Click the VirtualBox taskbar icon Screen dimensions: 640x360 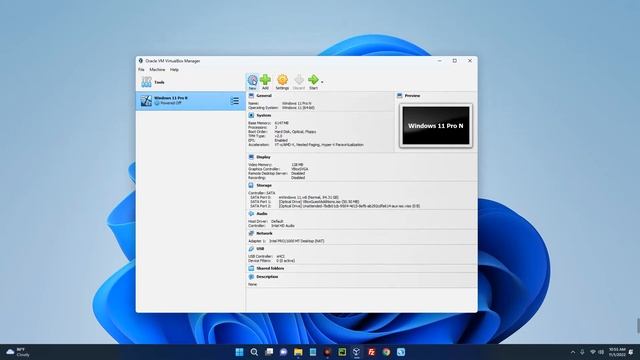(x=357, y=352)
